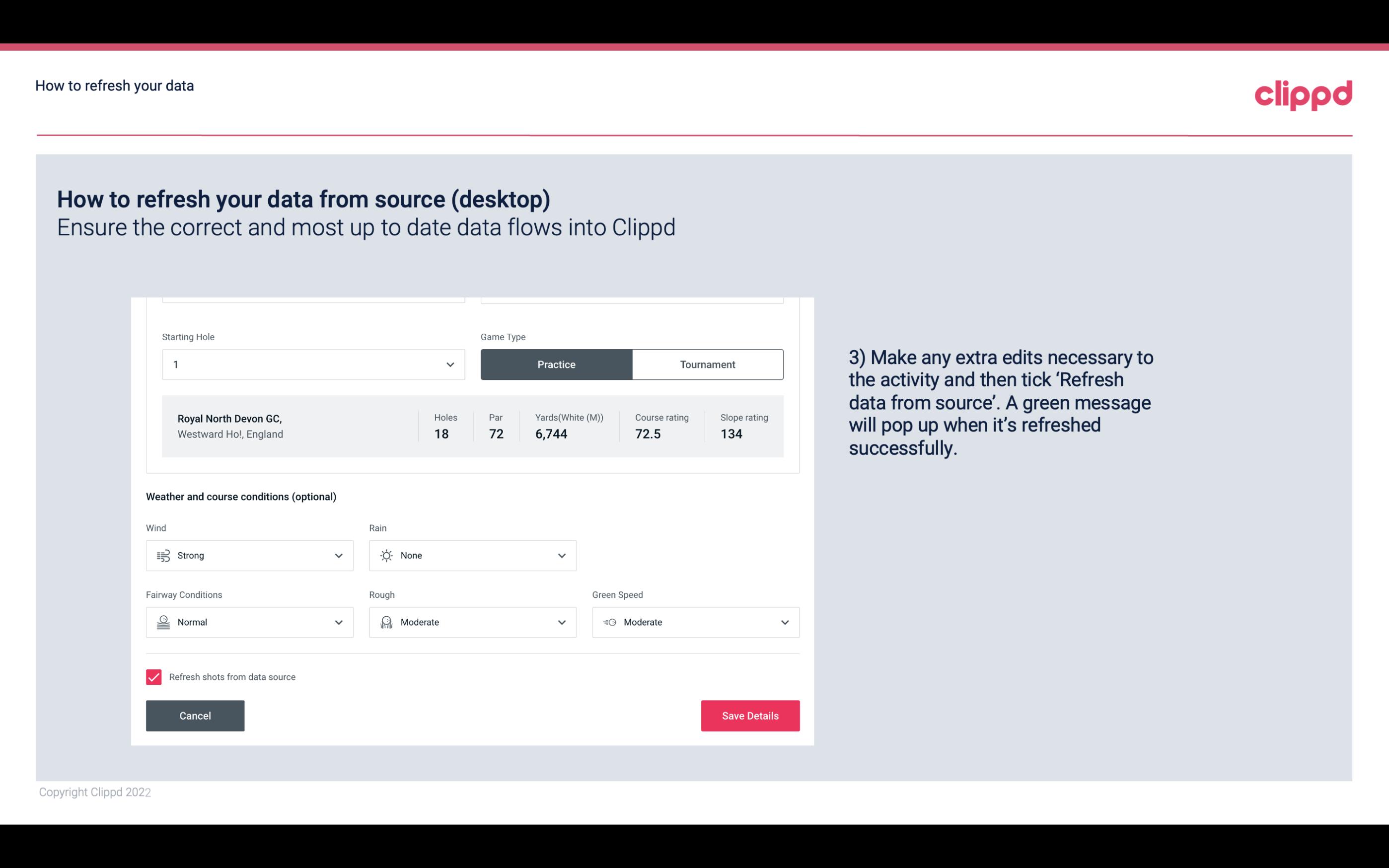The height and width of the screenshot is (868, 1389).
Task: Select the Practice game type tab
Action: (556, 364)
